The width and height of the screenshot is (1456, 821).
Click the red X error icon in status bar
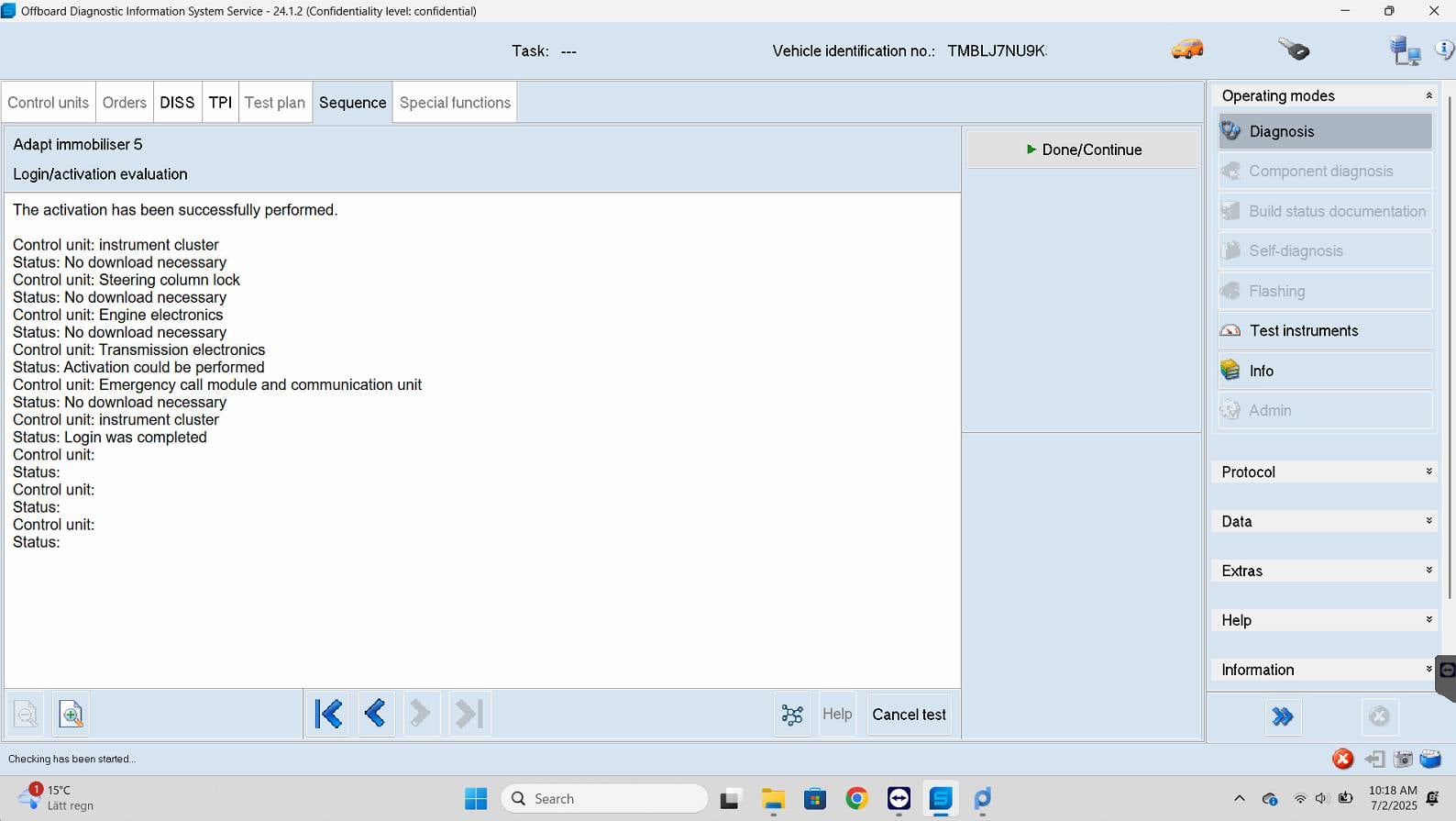coord(1342,759)
